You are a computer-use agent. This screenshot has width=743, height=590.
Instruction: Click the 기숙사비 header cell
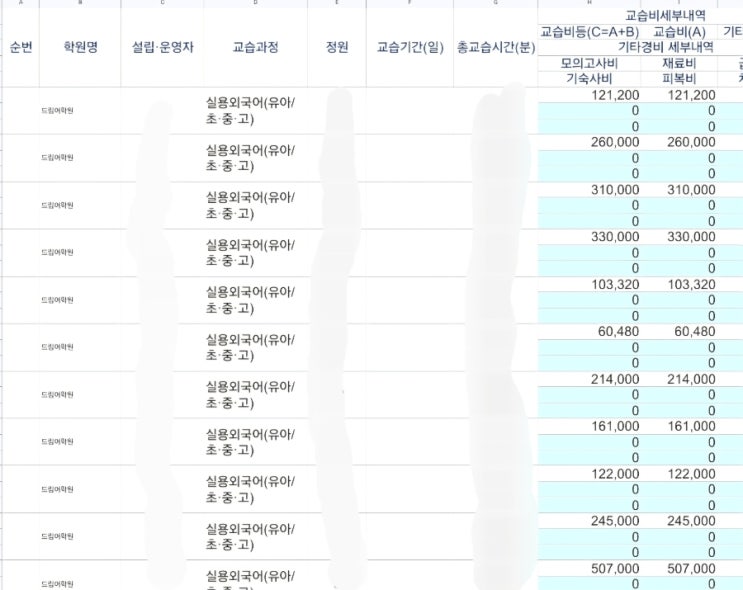click(x=589, y=78)
